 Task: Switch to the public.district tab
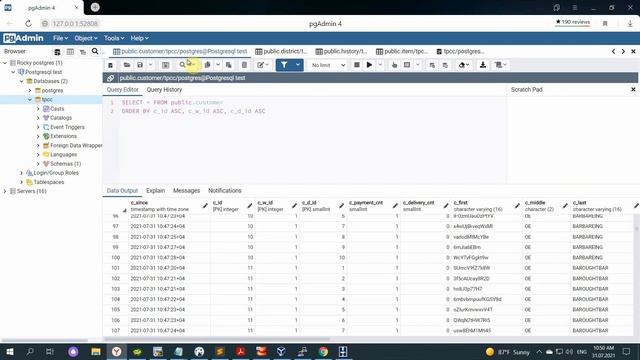coord(281,51)
